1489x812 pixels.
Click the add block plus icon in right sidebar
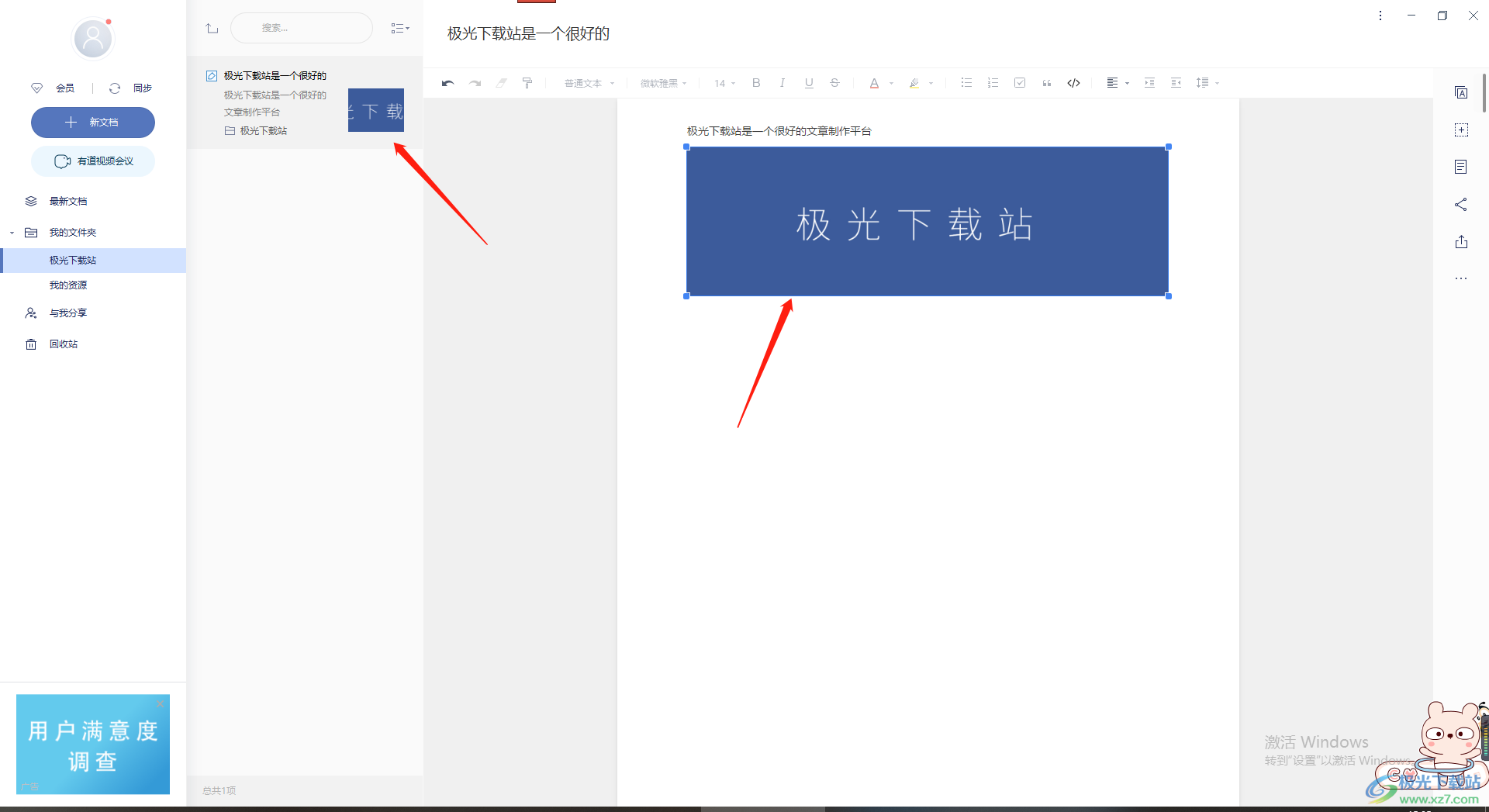coord(1461,130)
